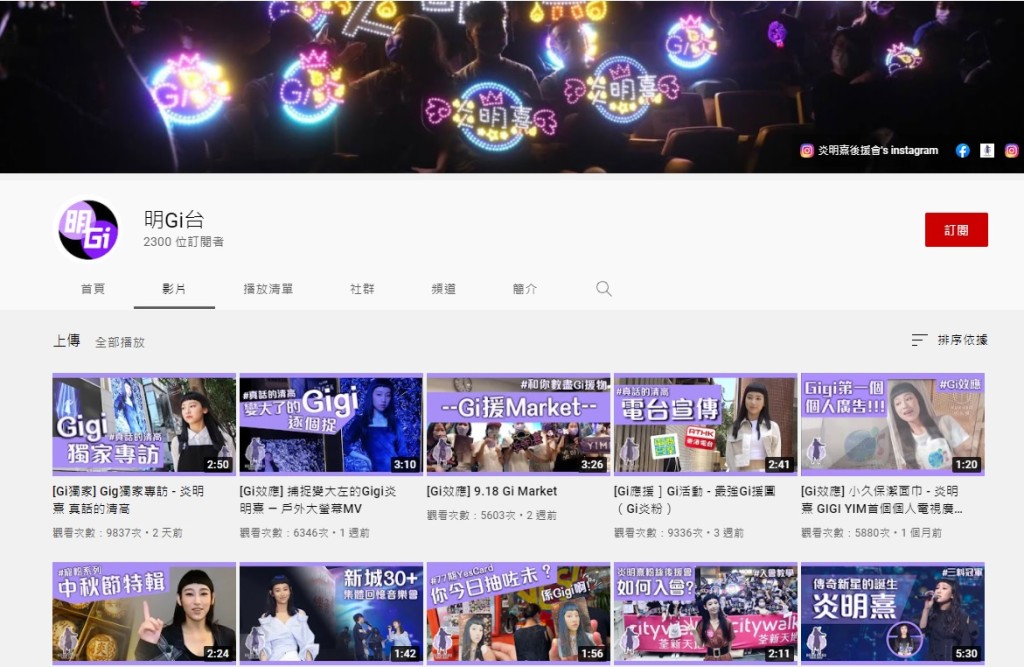This screenshot has width=1024, height=667.
Task: Play the 新城30+ 音樂會 thumbnail
Action: tap(331, 613)
